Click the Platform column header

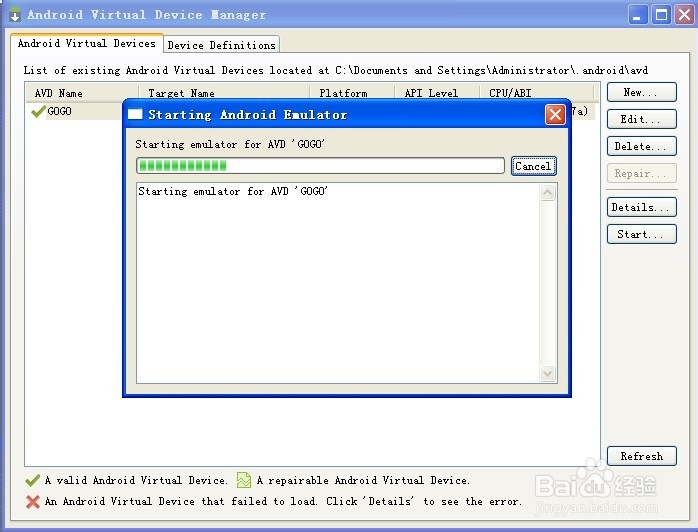(352, 93)
